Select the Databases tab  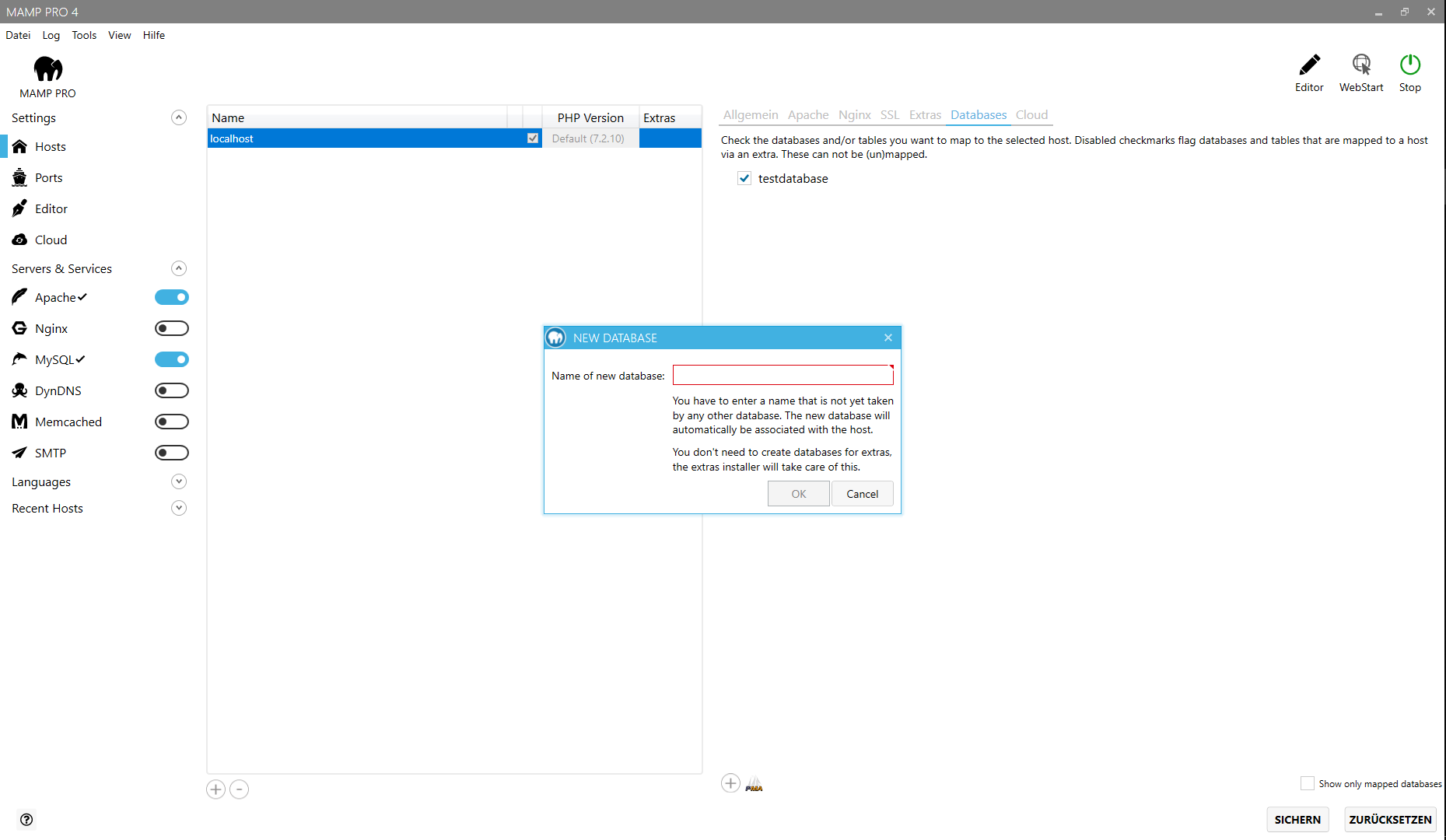(979, 115)
